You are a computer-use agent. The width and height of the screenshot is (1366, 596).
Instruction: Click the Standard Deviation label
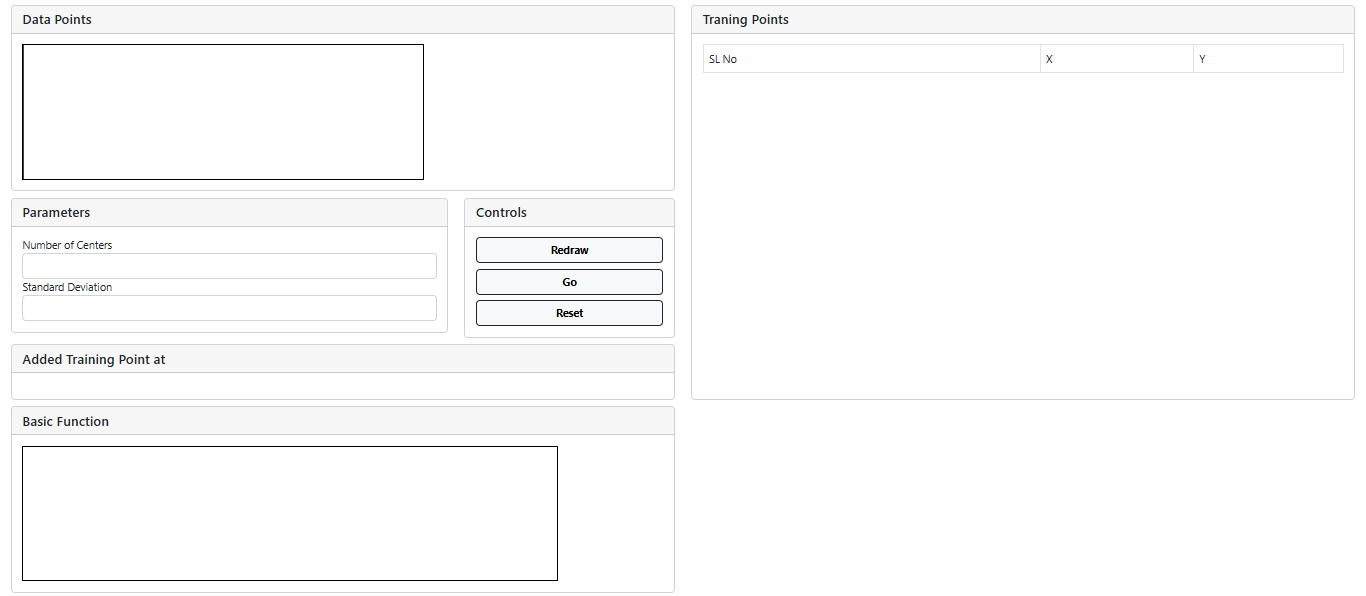click(67, 287)
